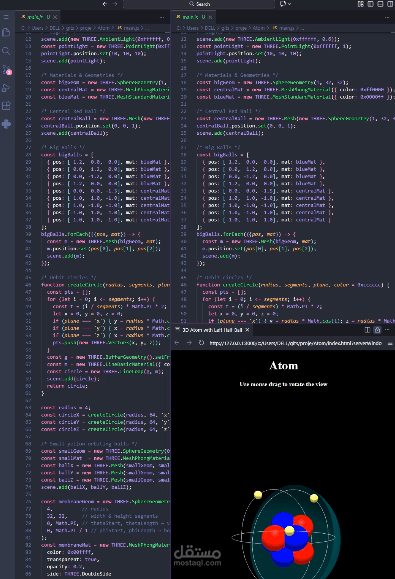Toggle the bottom panel layout icon
The image size is (395, 579).
[380, 4]
